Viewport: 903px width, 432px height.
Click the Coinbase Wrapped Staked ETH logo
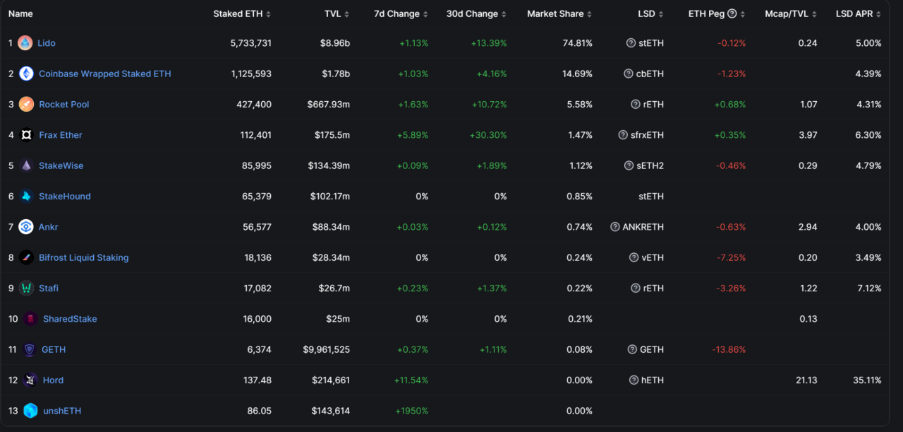tap(26, 74)
